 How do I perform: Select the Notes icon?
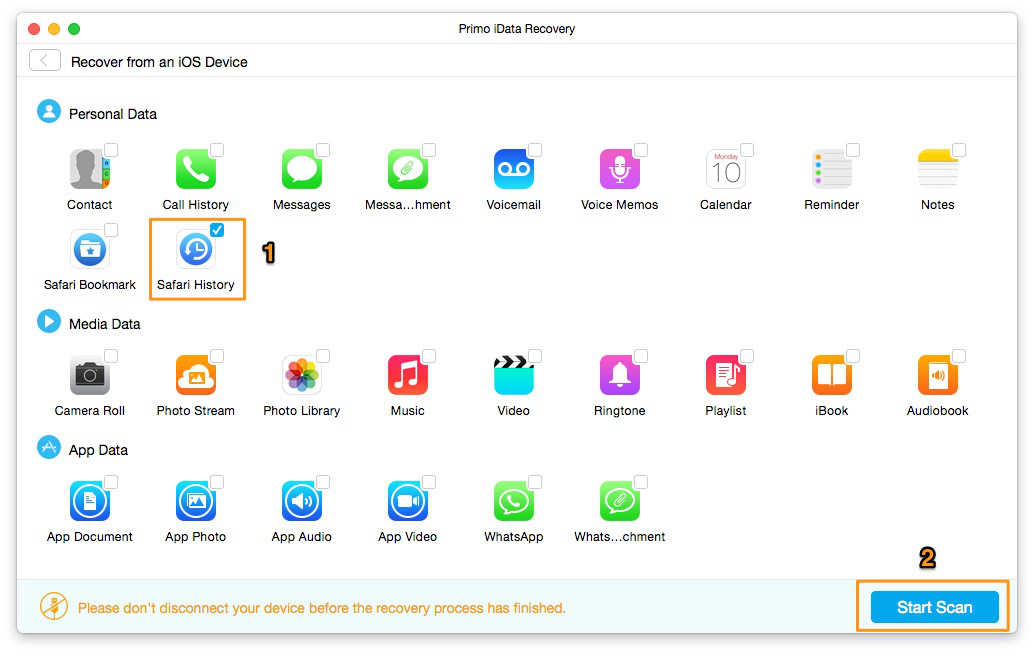[938, 169]
